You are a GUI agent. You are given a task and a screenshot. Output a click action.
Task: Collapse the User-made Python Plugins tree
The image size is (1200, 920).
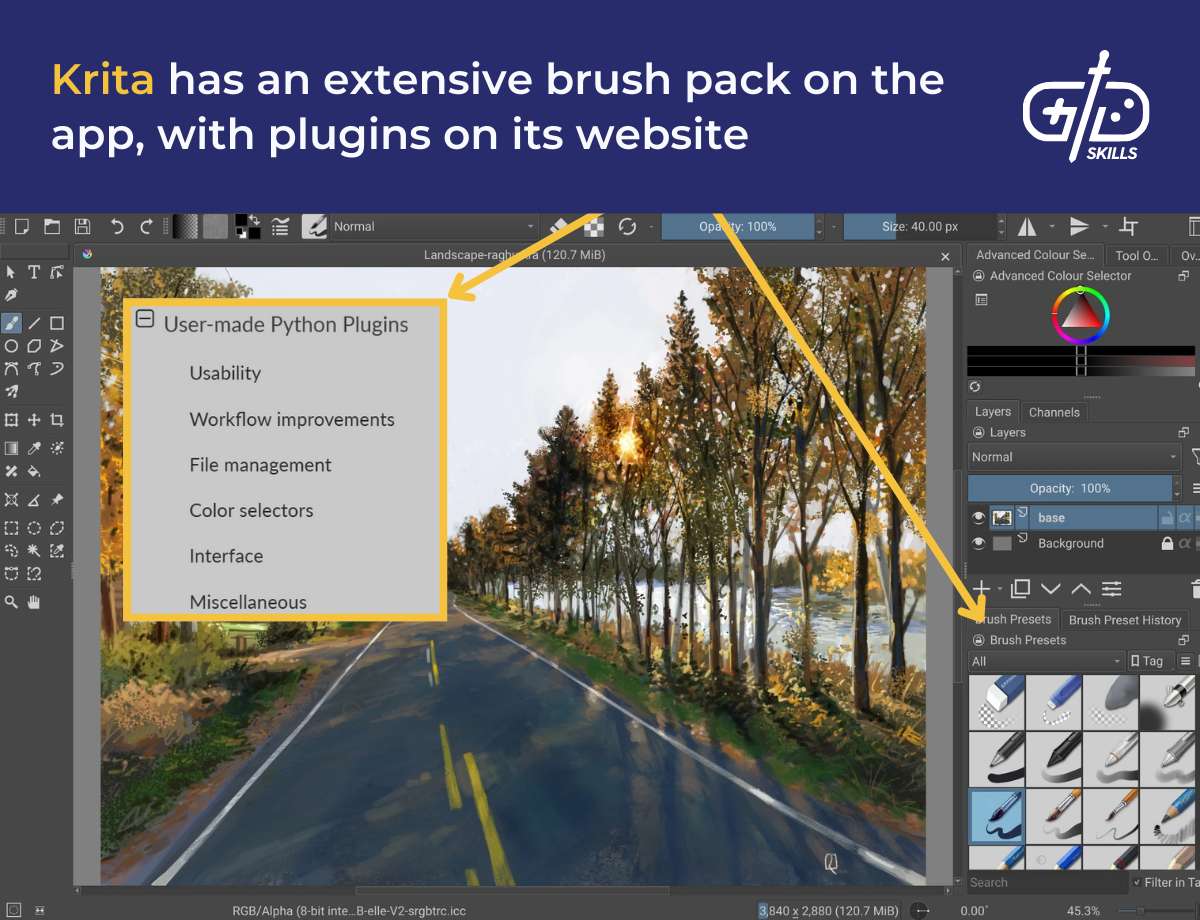[144, 320]
